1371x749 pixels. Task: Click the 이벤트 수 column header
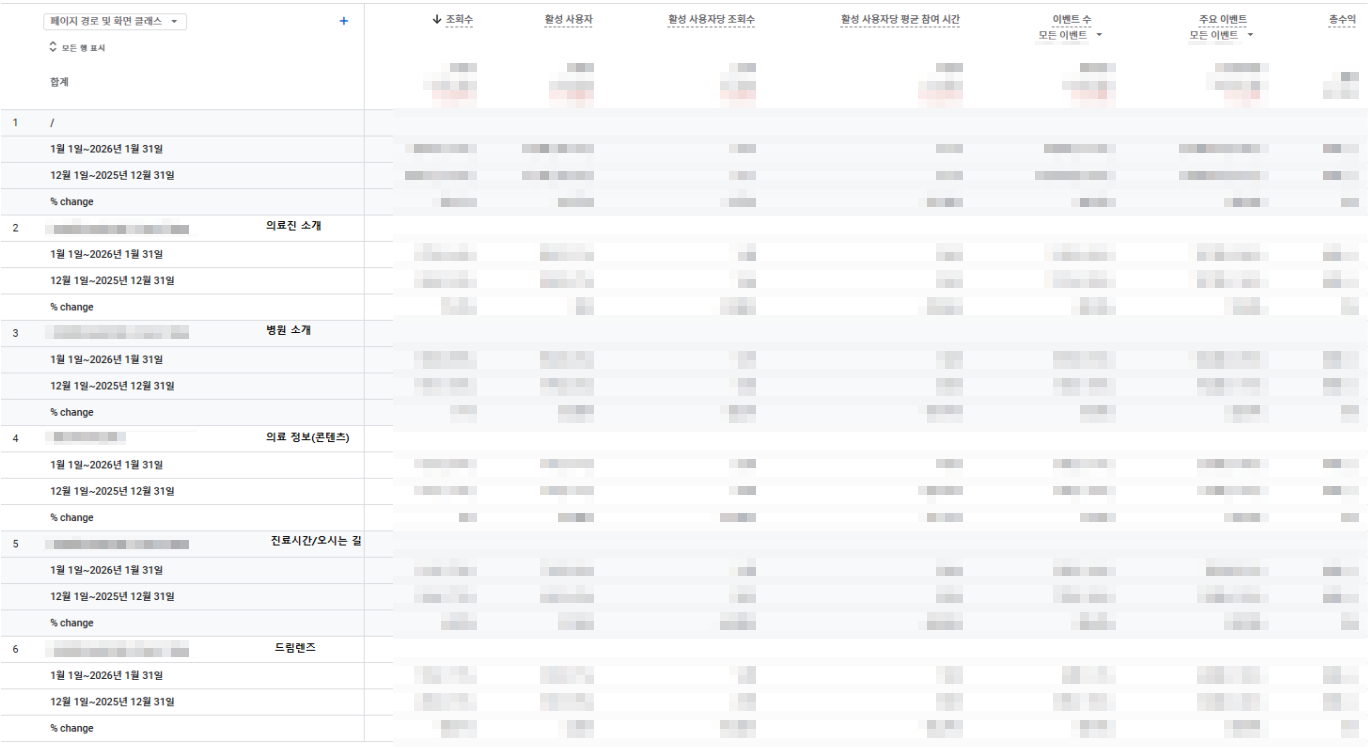(x=1071, y=20)
